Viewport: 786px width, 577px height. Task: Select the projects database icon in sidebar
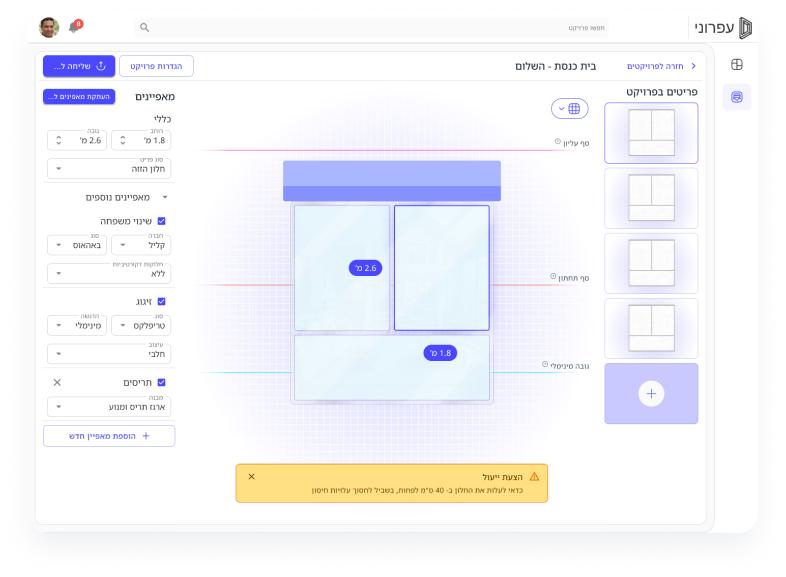point(737,97)
